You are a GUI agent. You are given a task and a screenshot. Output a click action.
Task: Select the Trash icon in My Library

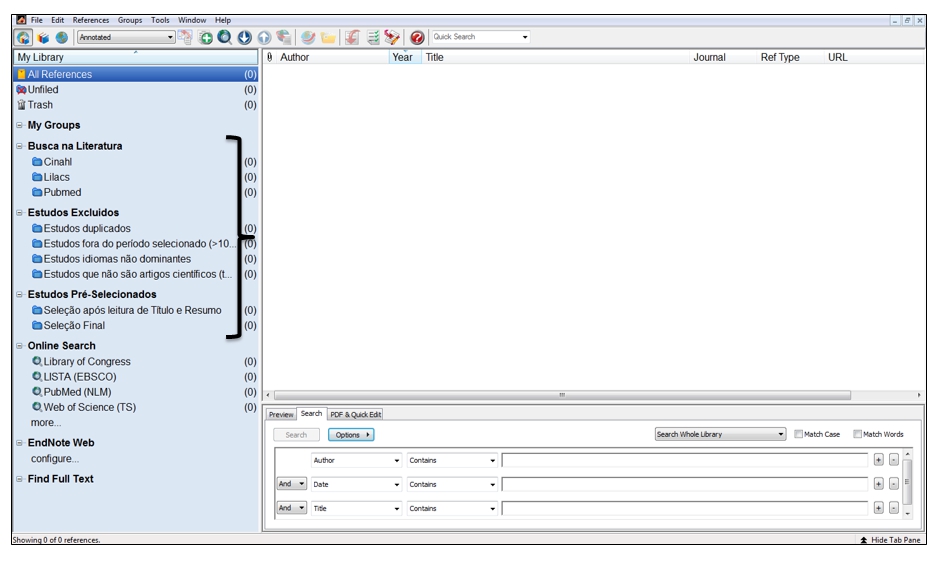point(21,105)
